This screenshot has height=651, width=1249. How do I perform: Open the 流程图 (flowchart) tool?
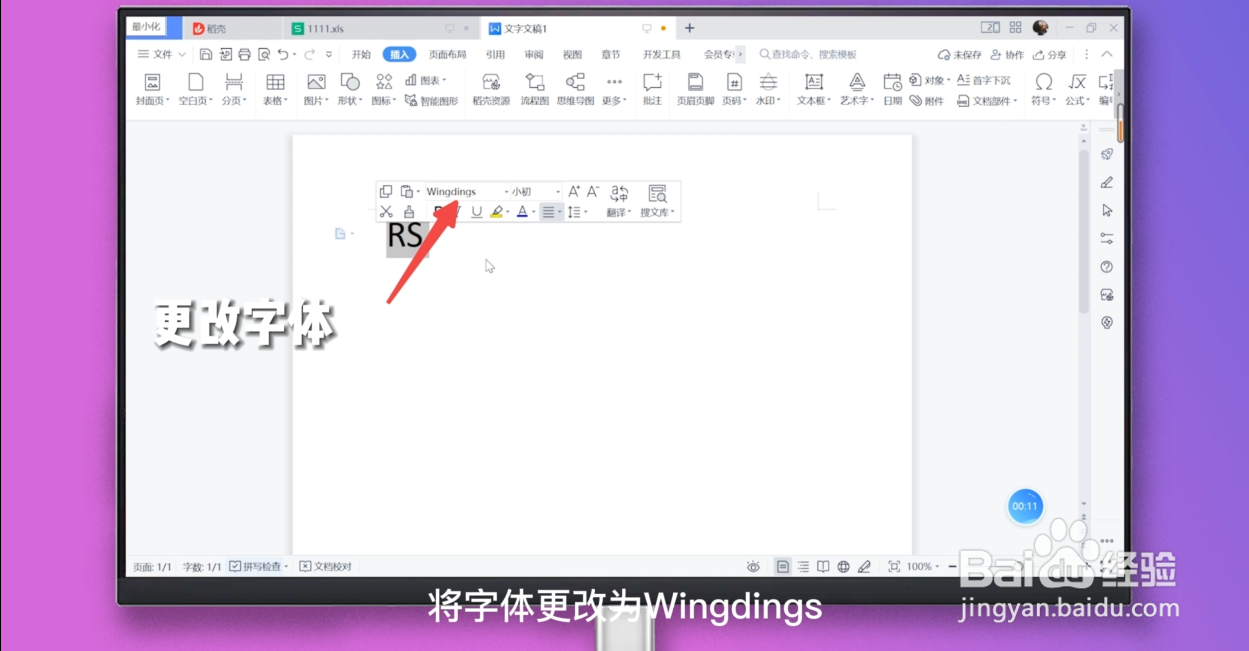[534, 88]
